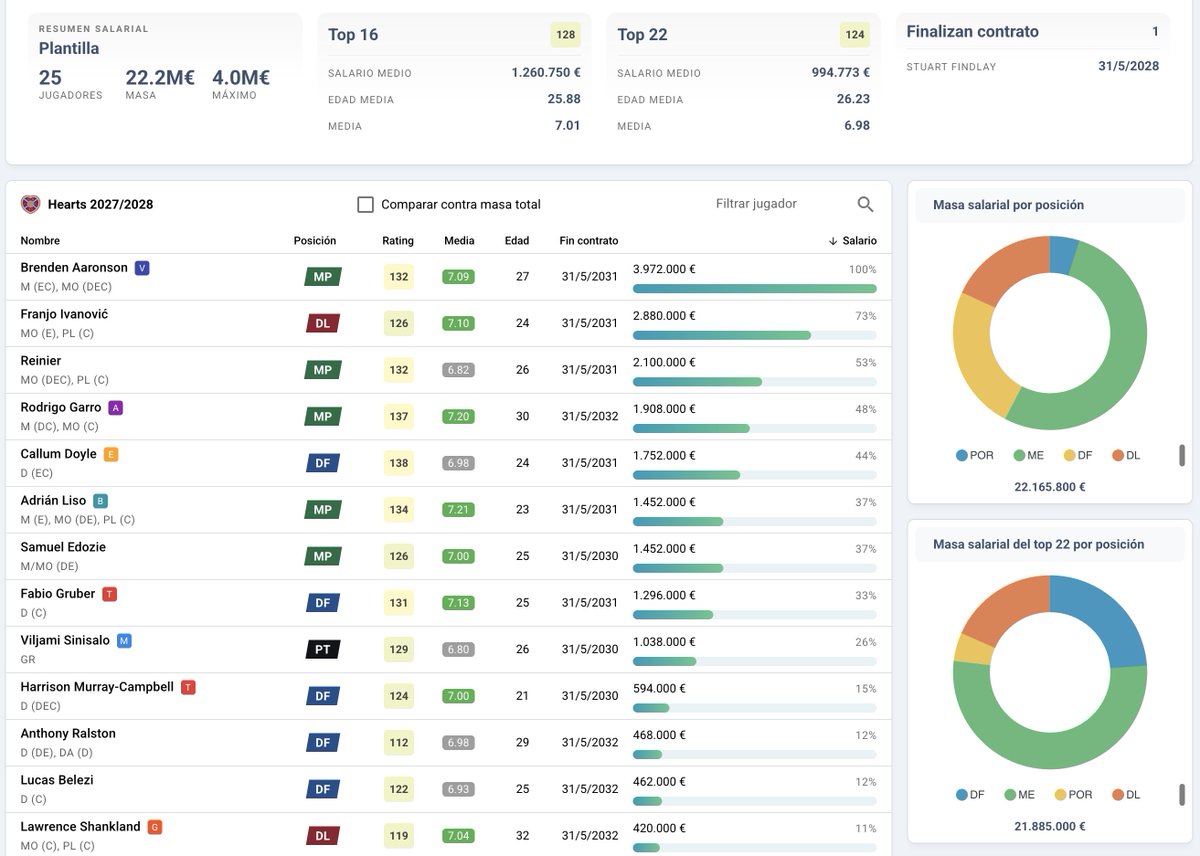Click the 137 rating badge for Rodrigo Garro

(399, 417)
